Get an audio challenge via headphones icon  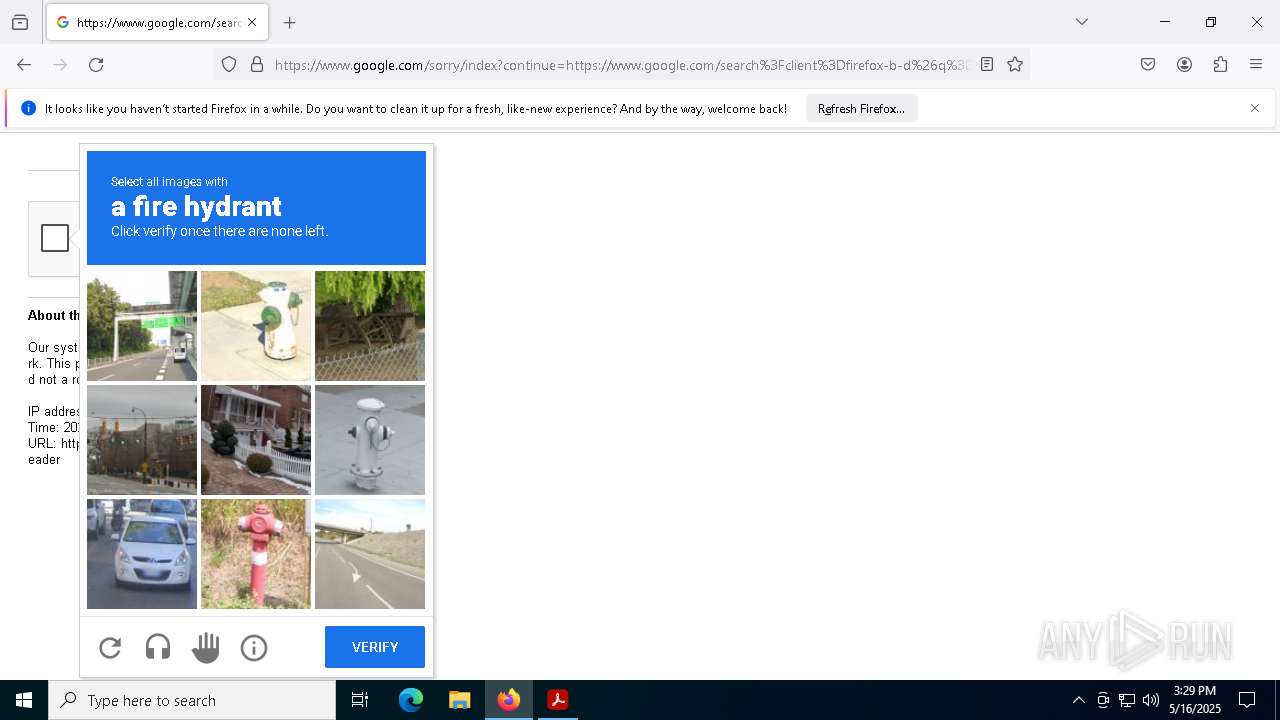[158, 648]
